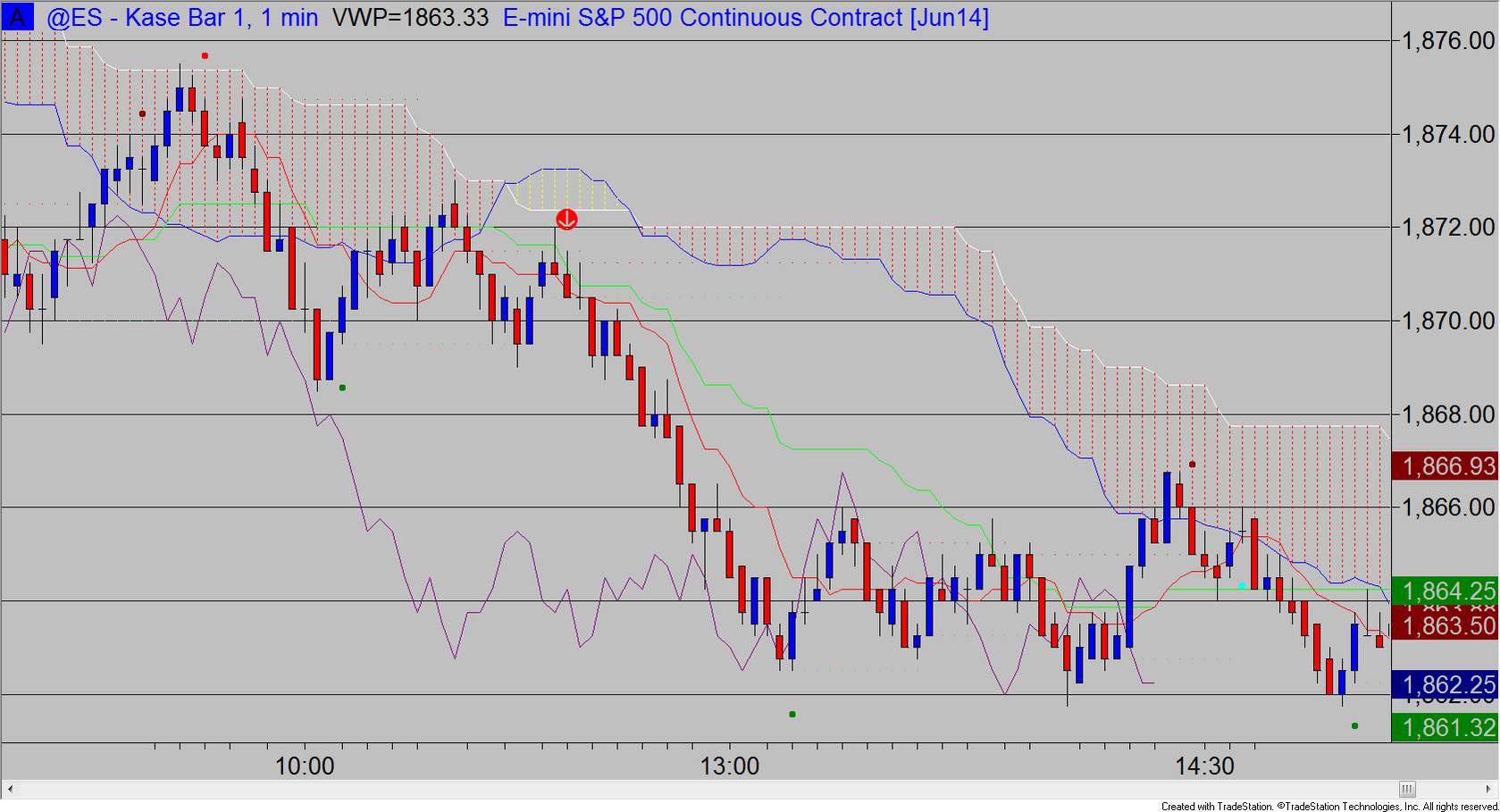Select the red 1,863.50 price marker
The width and height of the screenshot is (1500, 812).
pyautogui.click(x=1445, y=626)
